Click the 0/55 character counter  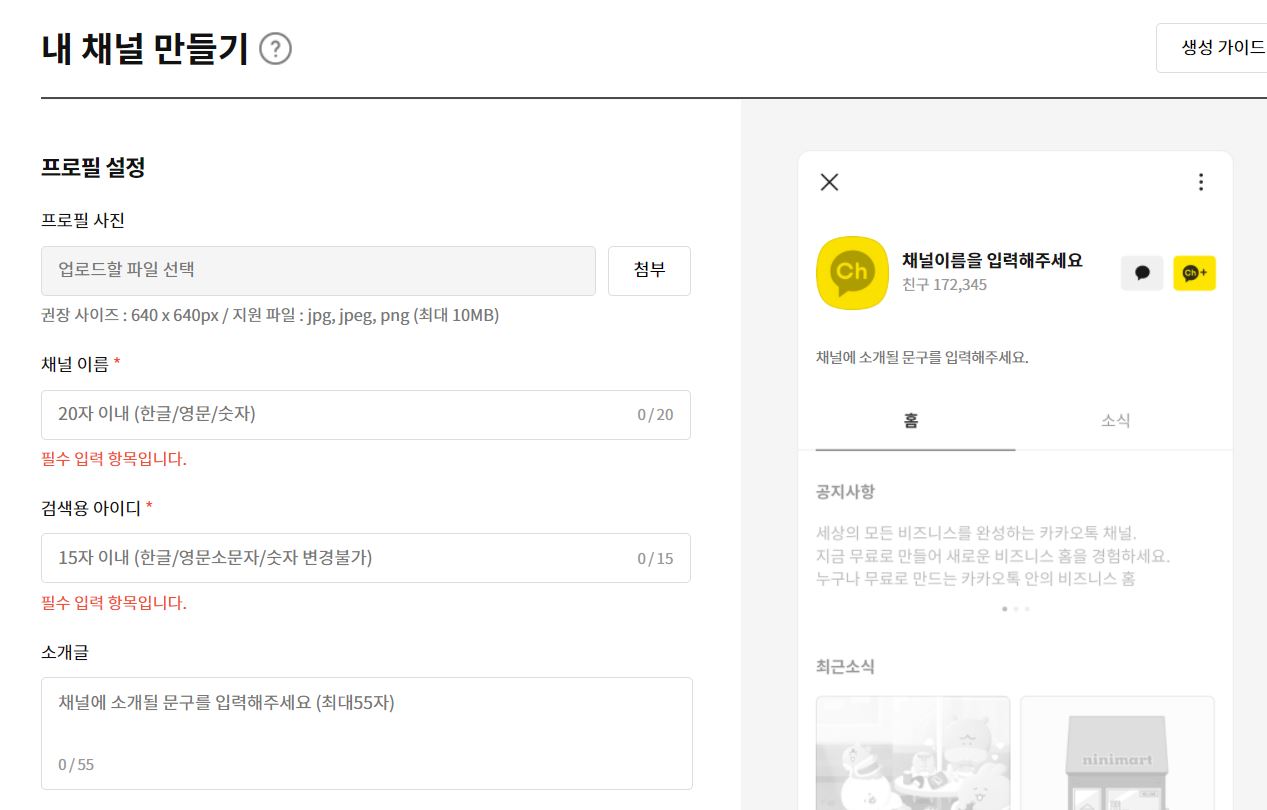click(76, 764)
